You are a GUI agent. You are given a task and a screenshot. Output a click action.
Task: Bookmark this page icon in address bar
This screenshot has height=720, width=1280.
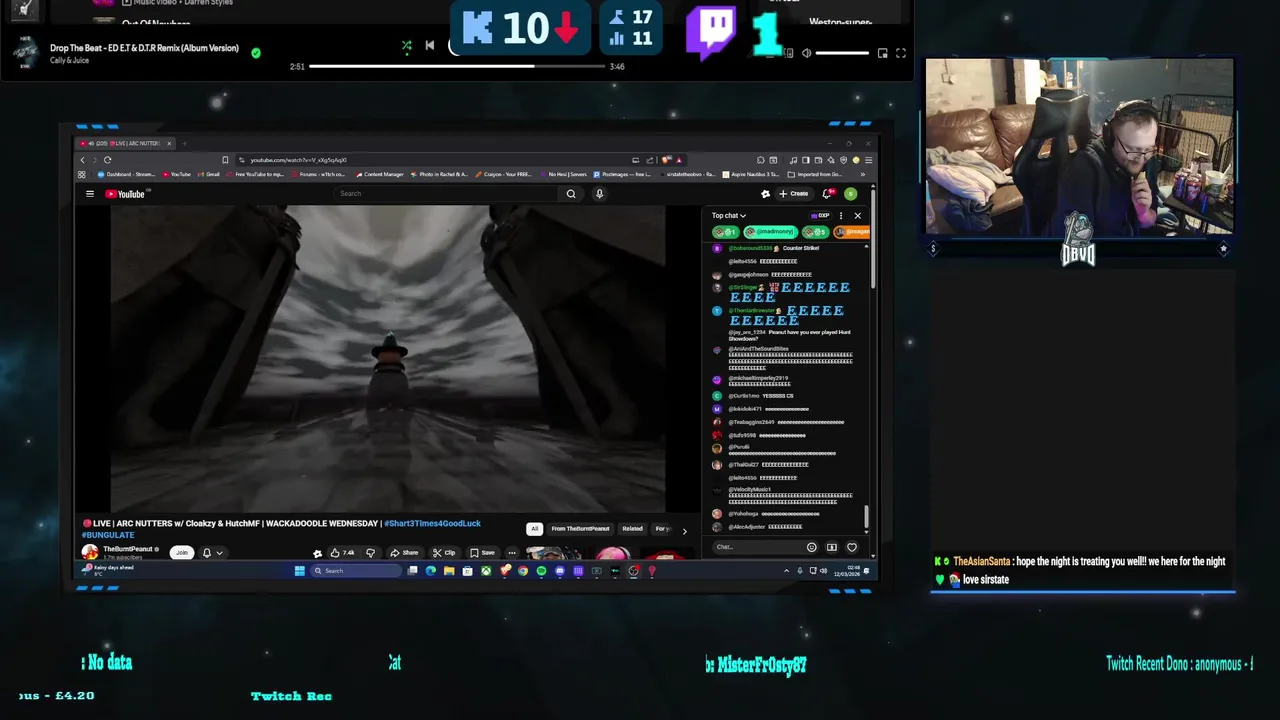pyautogui.click(x=225, y=160)
